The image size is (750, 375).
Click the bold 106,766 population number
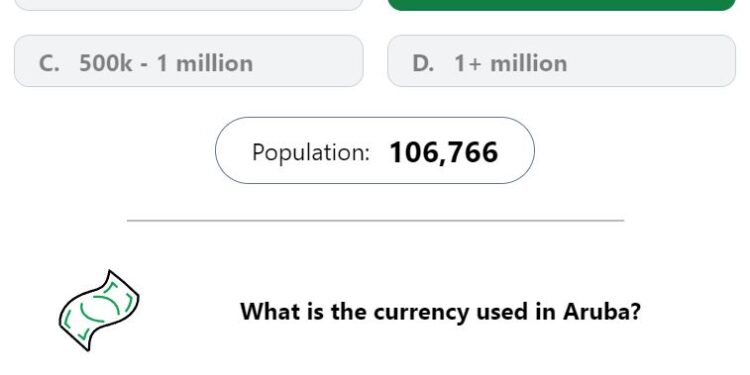[x=444, y=153]
